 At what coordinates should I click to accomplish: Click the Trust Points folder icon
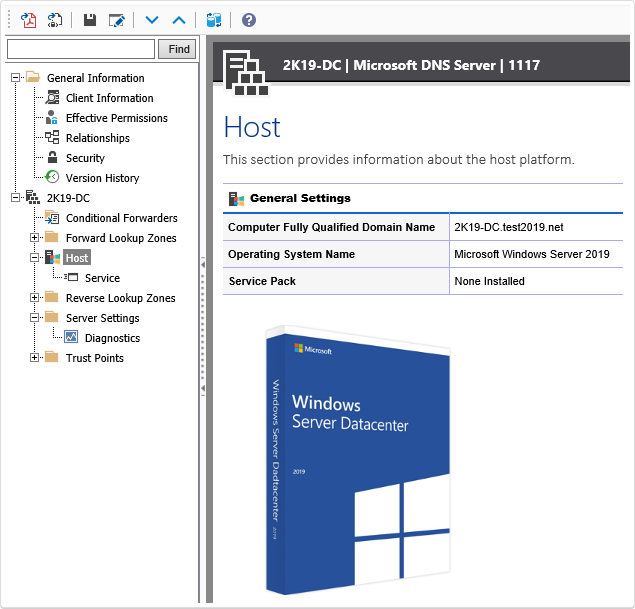51,357
